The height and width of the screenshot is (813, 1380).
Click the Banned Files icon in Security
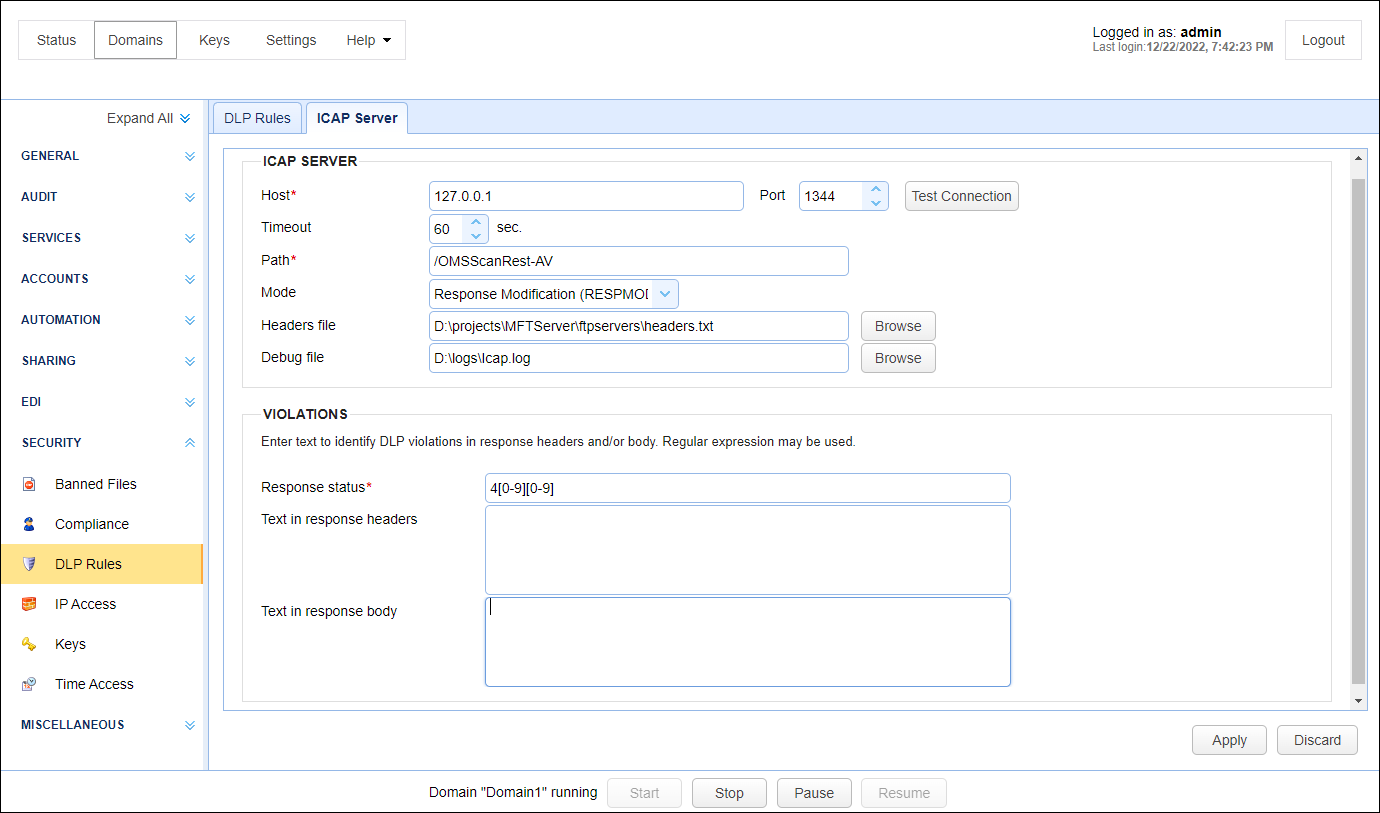pyautogui.click(x=29, y=484)
